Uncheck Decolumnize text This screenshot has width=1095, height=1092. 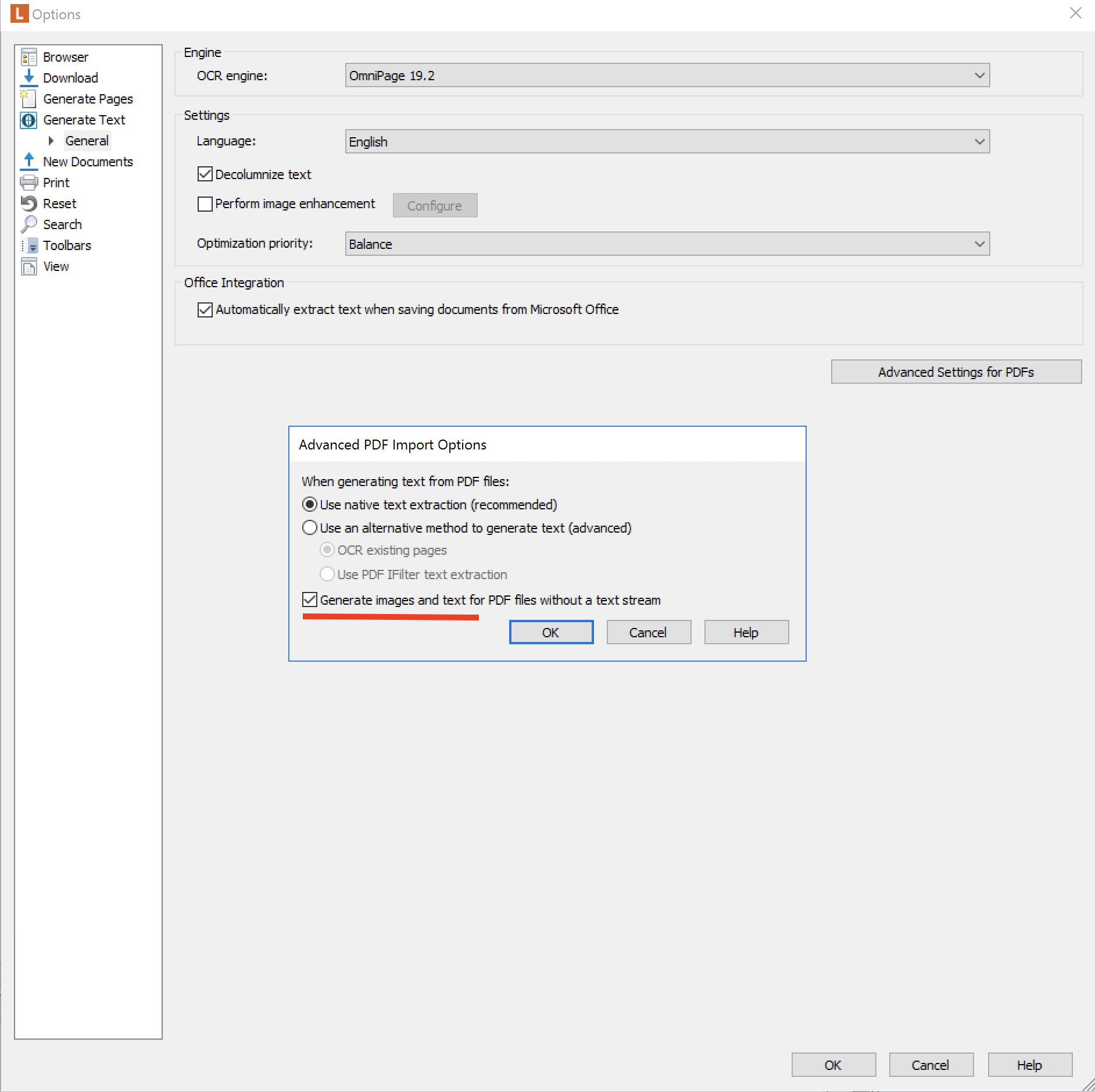[x=205, y=174]
